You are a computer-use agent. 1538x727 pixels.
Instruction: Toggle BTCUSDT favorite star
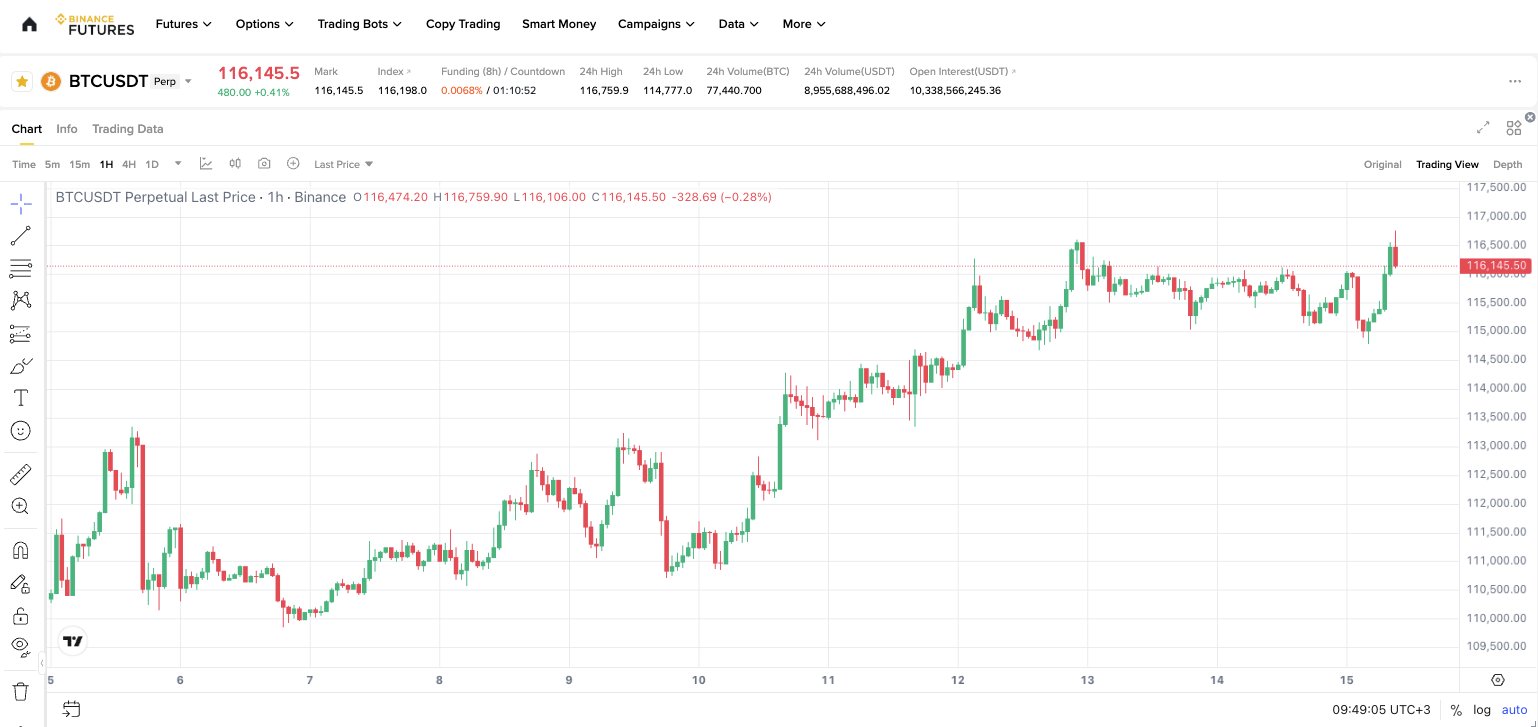[22, 82]
